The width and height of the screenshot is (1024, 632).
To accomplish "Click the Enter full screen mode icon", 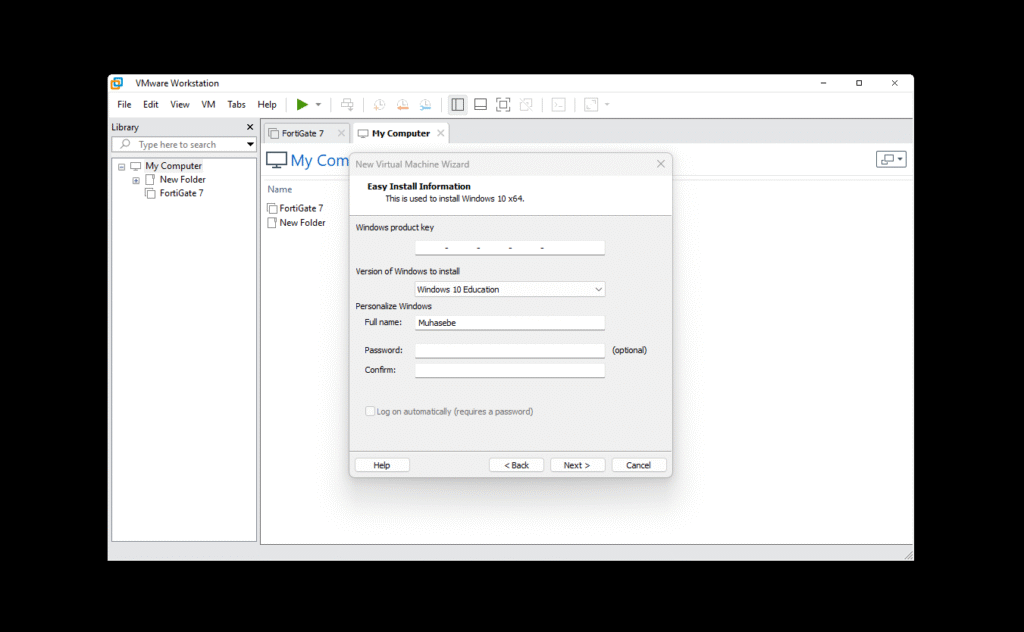I will [x=503, y=105].
